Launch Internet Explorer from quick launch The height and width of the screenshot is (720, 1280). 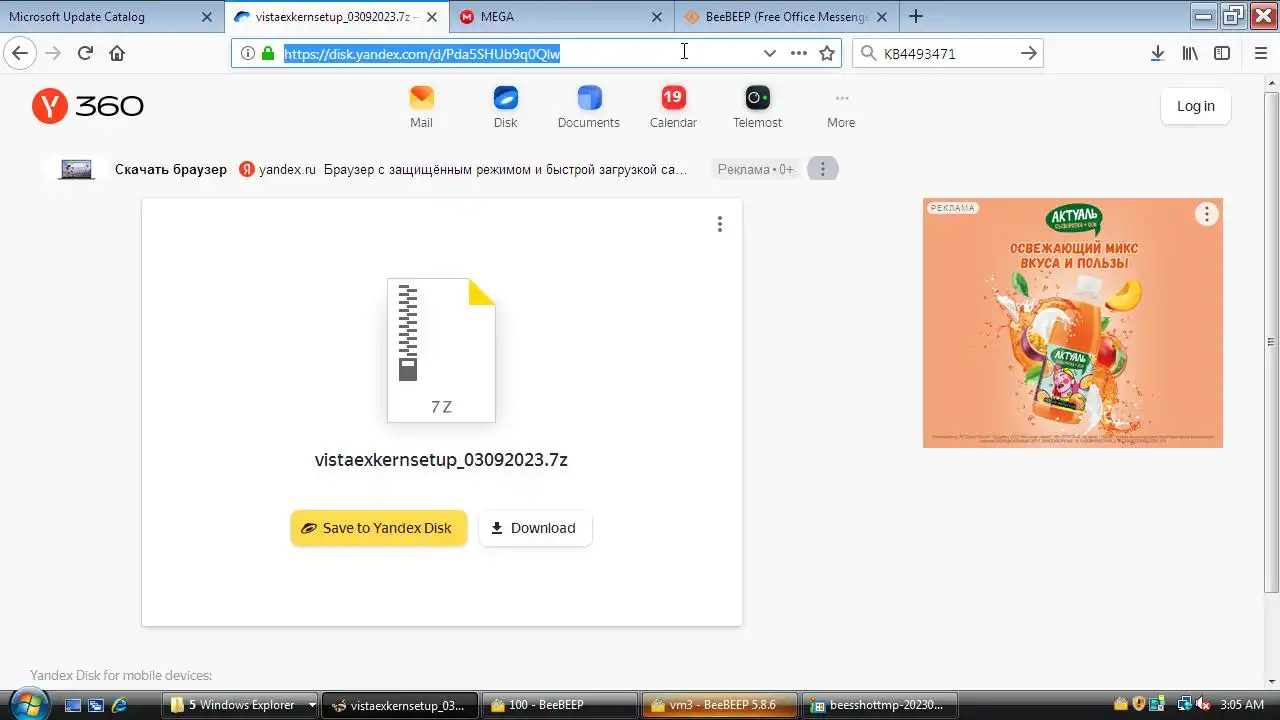pos(119,705)
